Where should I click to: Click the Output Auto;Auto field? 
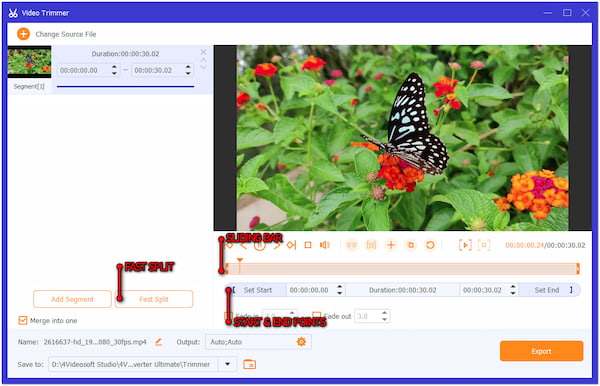[258, 342]
